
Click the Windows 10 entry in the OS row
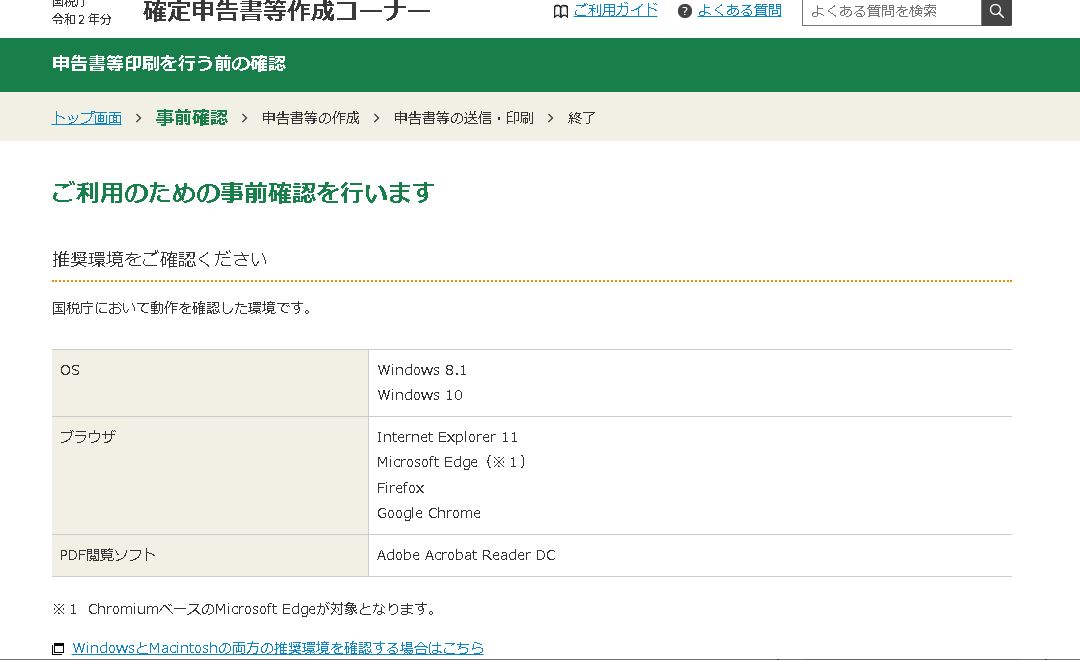(420, 395)
